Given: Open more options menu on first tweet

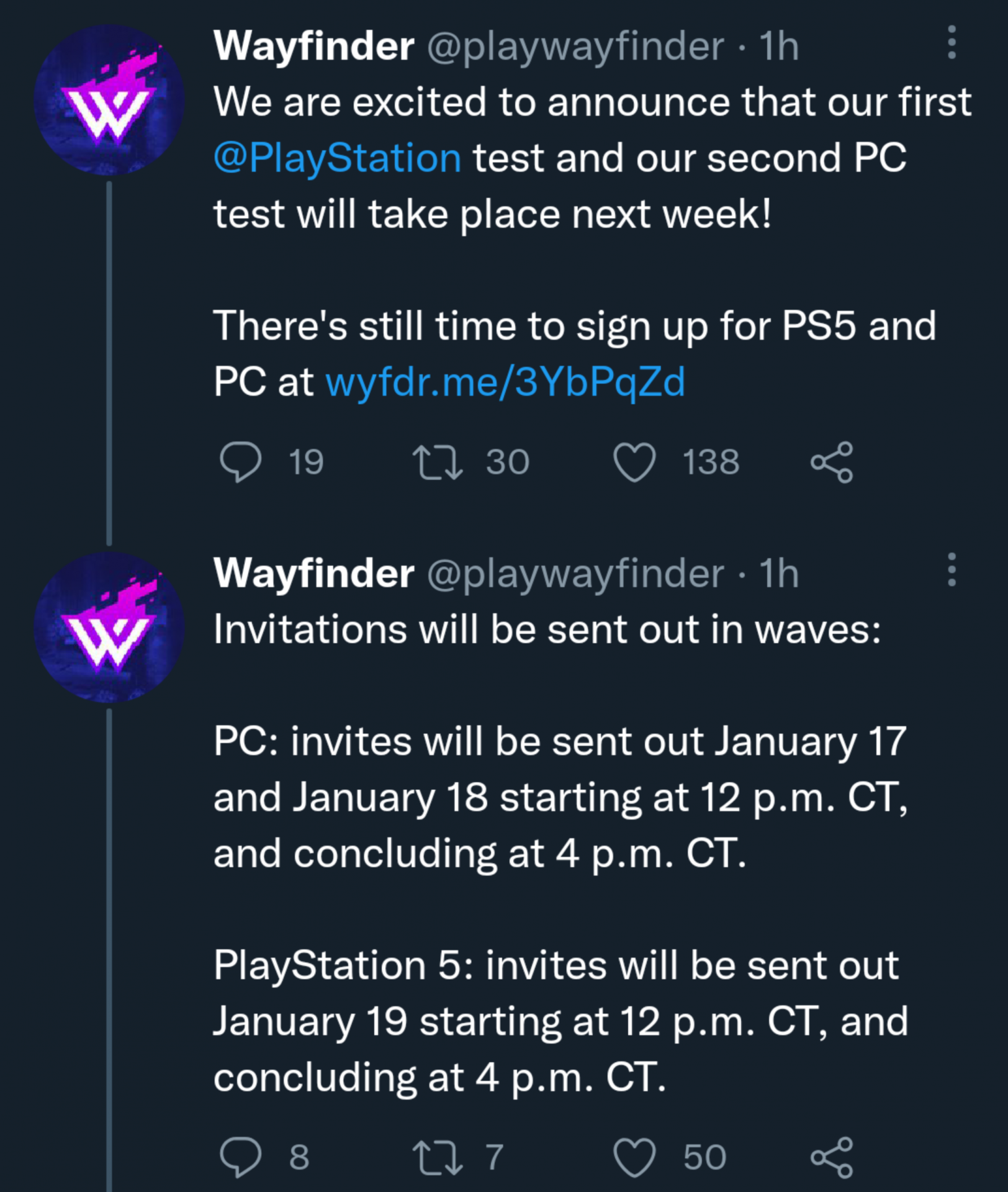Looking at the screenshot, I should point(952,42).
